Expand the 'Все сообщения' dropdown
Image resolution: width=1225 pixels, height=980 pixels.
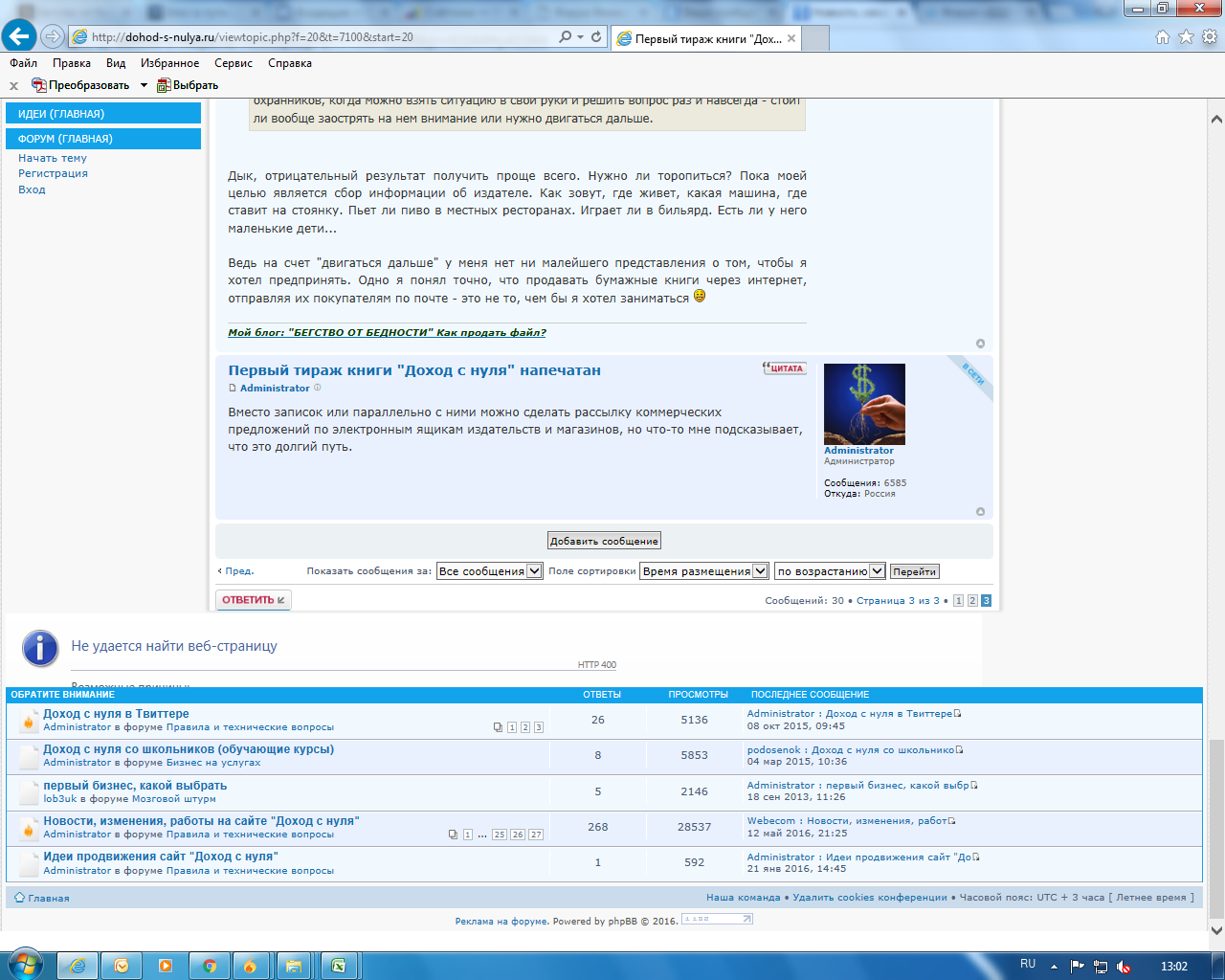[490, 571]
